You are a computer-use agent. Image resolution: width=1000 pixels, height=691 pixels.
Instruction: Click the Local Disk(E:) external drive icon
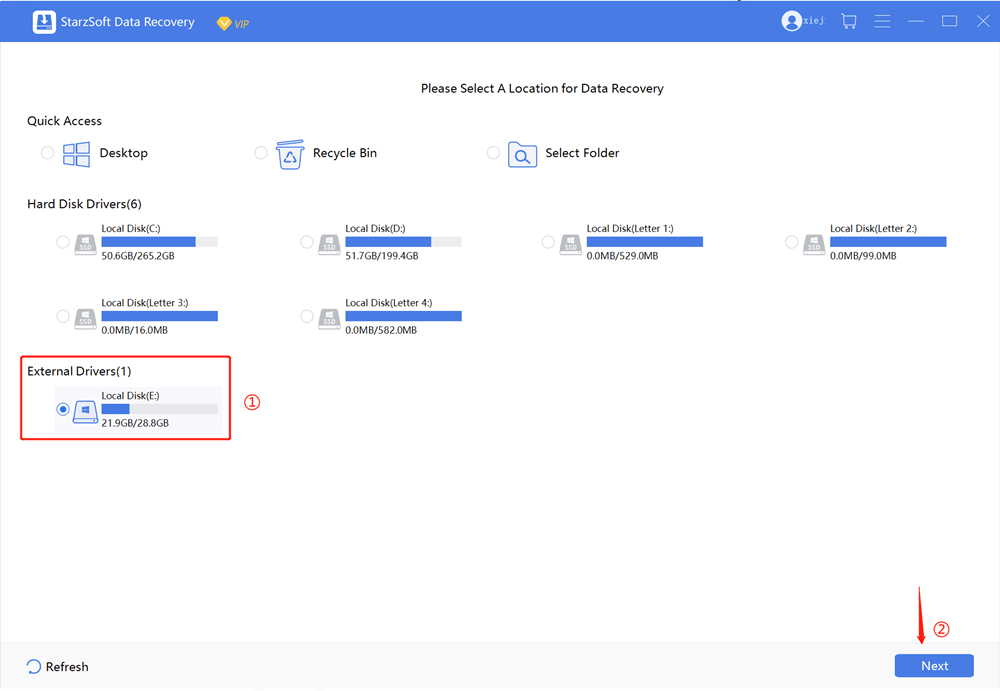click(x=85, y=410)
